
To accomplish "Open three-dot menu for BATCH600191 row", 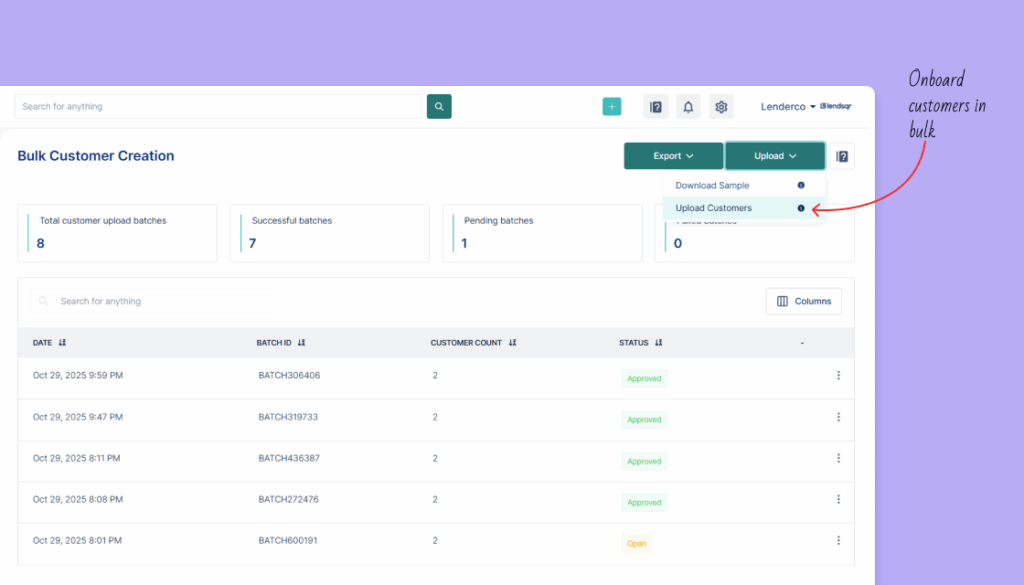I will (x=838, y=542).
